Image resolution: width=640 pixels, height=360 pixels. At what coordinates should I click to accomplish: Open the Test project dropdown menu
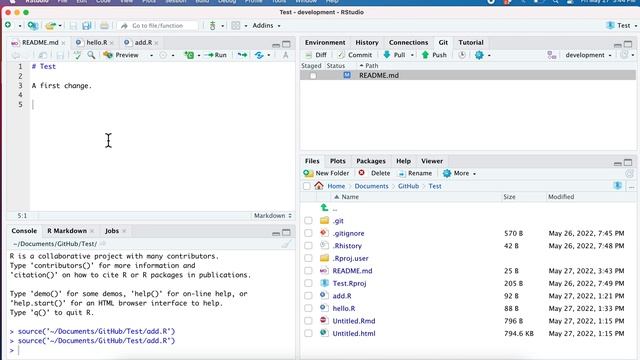[x=622, y=25]
